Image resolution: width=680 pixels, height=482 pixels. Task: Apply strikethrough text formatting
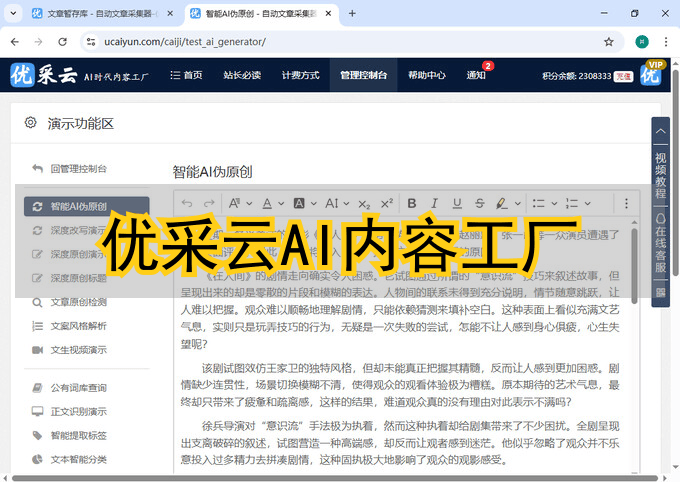478,204
